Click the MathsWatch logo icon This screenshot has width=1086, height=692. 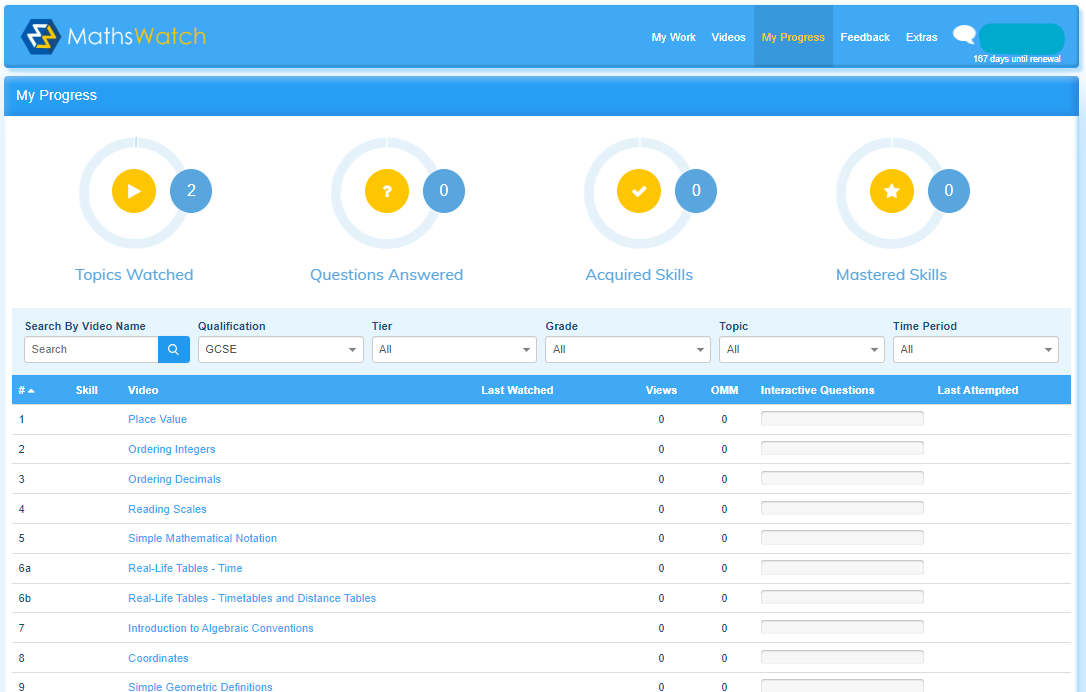pyautogui.click(x=41, y=37)
